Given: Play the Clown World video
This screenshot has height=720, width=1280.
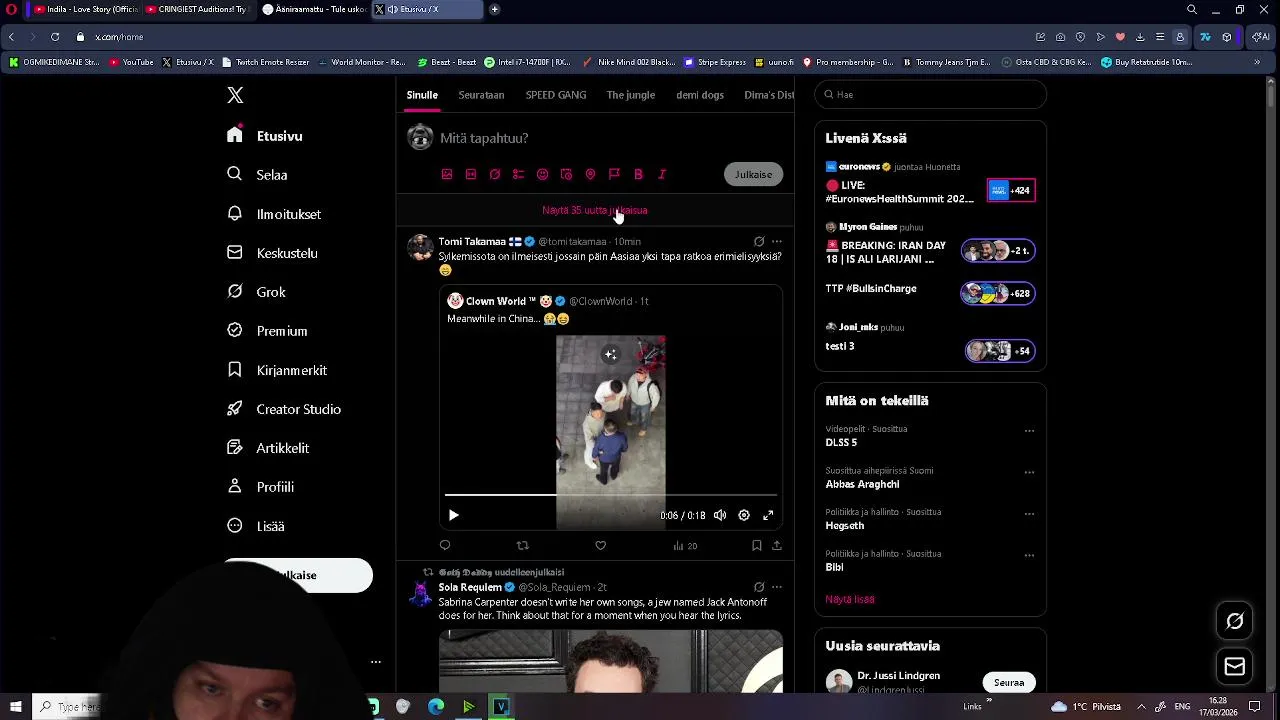Looking at the screenshot, I should (x=453, y=515).
